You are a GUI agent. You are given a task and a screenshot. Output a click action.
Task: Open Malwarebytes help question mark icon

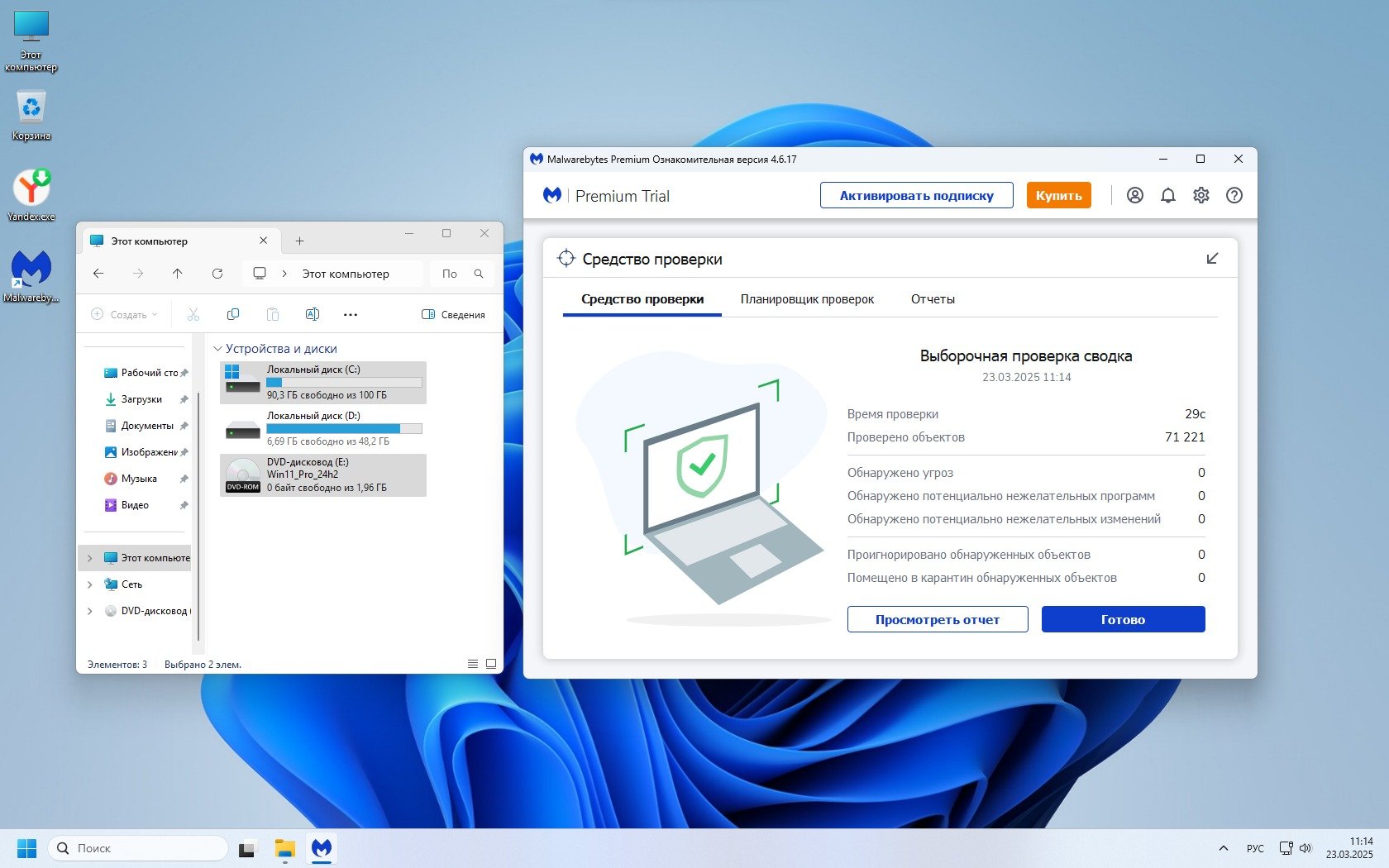coord(1234,195)
